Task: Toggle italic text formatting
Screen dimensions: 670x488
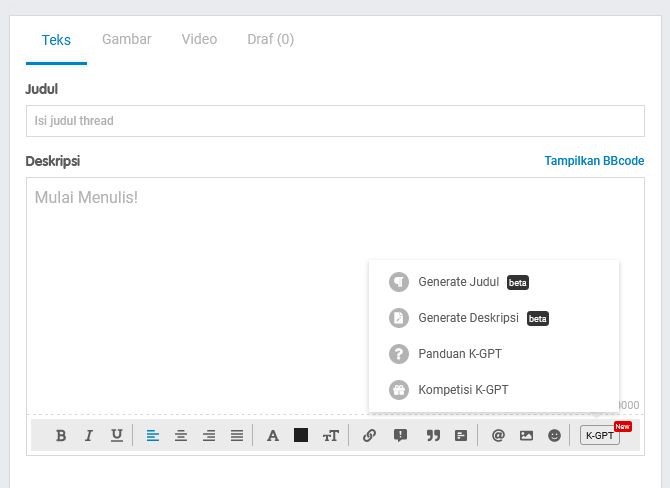Action: (x=89, y=436)
